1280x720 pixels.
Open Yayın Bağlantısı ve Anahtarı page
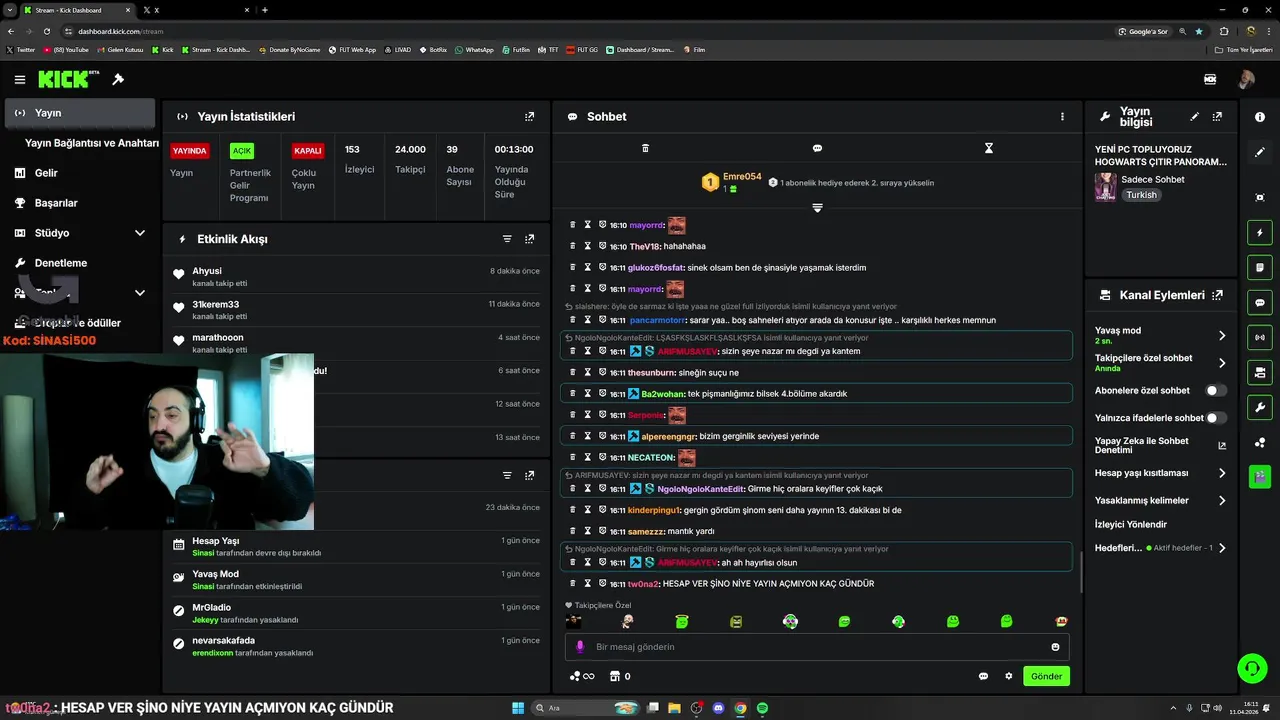tap(92, 143)
